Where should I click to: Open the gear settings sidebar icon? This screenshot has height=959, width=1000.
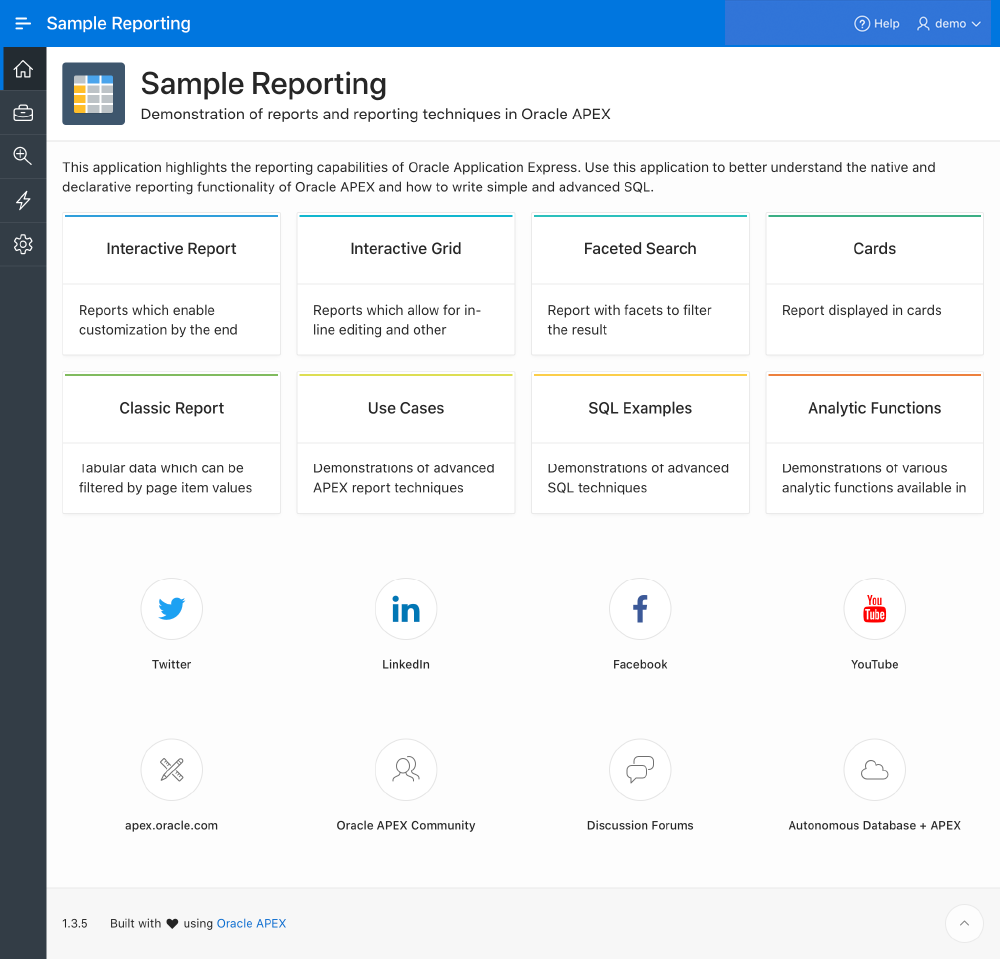point(23,244)
